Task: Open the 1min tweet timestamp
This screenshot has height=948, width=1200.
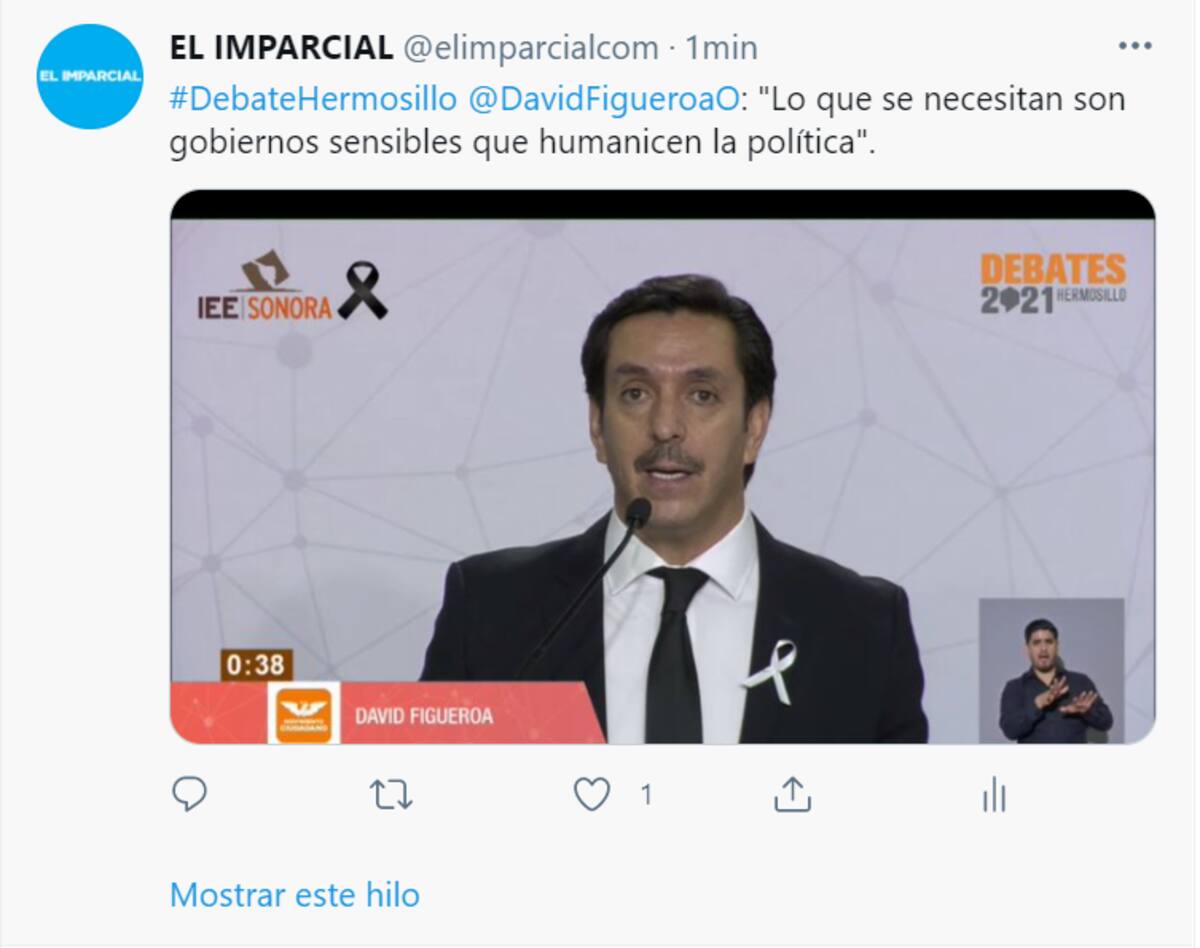Action: tap(721, 47)
